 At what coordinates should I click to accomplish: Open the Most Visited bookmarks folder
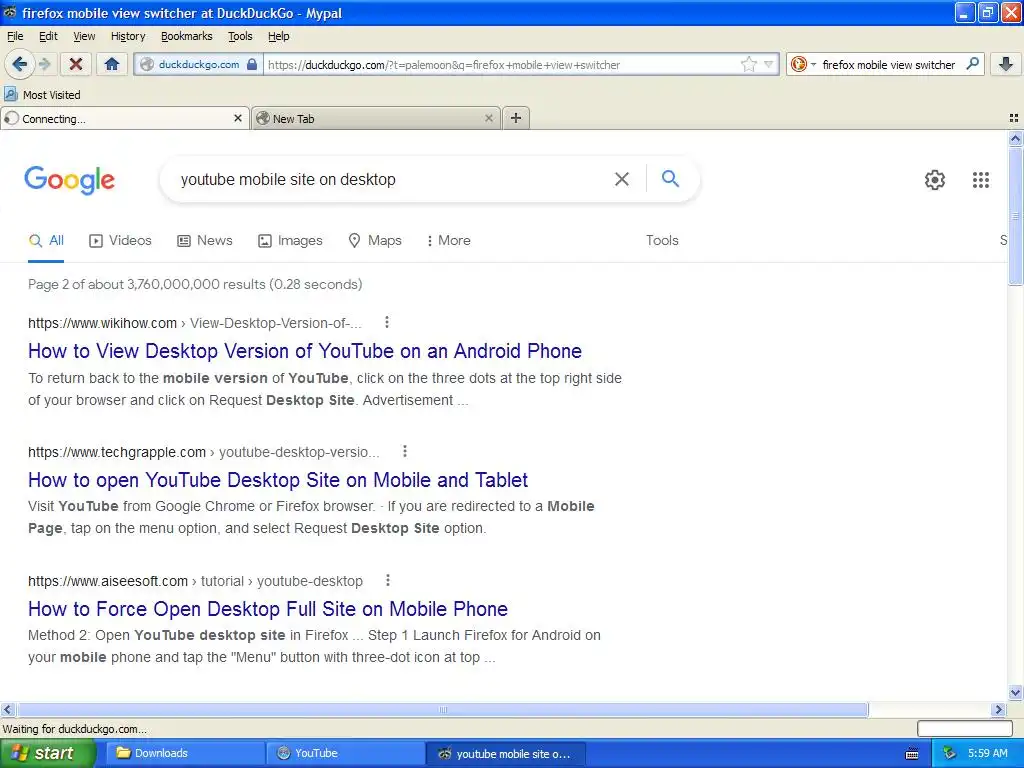click(x=42, y=95)
